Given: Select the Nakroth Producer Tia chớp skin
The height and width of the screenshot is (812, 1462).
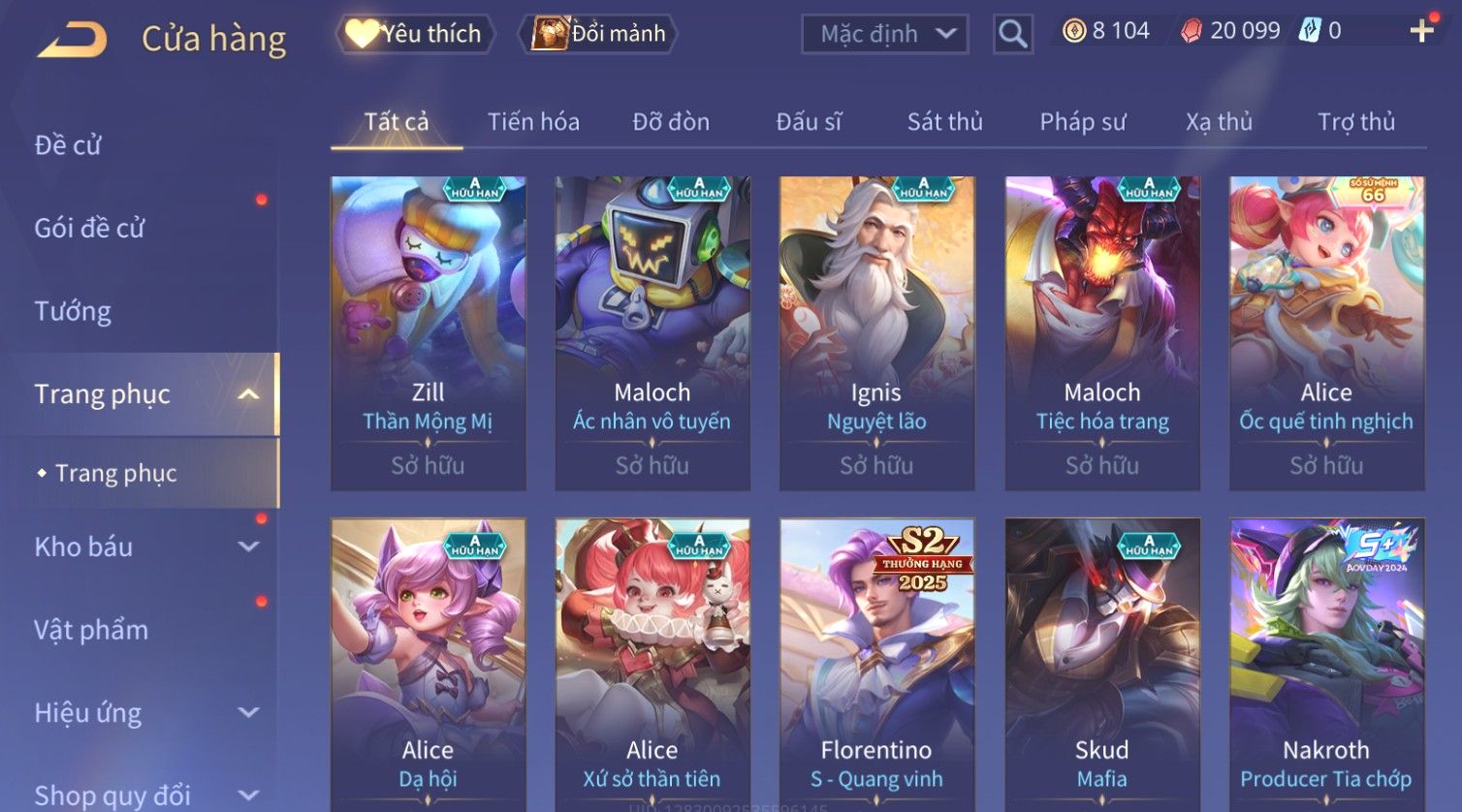Looking at the screenshot, I should click(x=1326, y=665).
